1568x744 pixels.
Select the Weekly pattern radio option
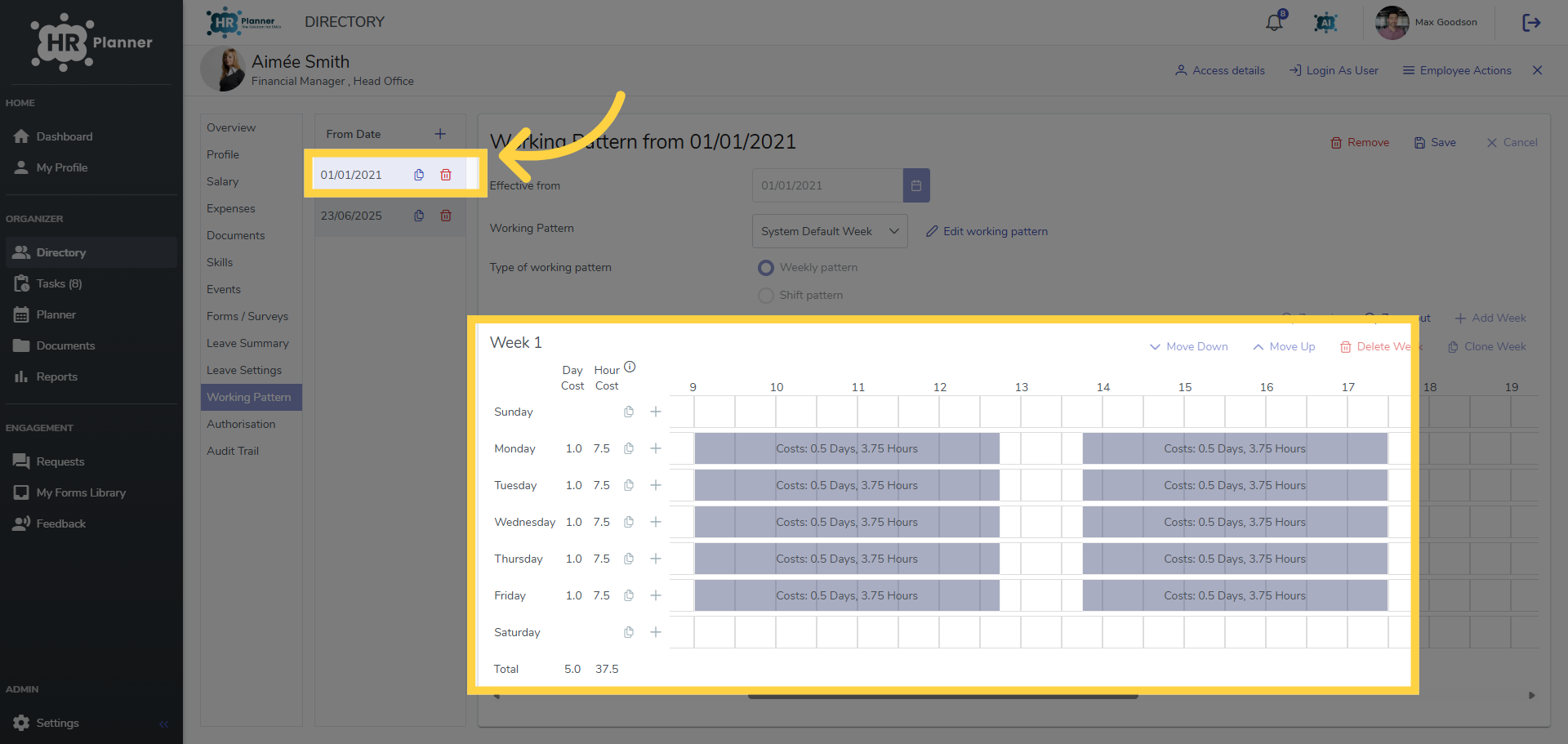765,268
